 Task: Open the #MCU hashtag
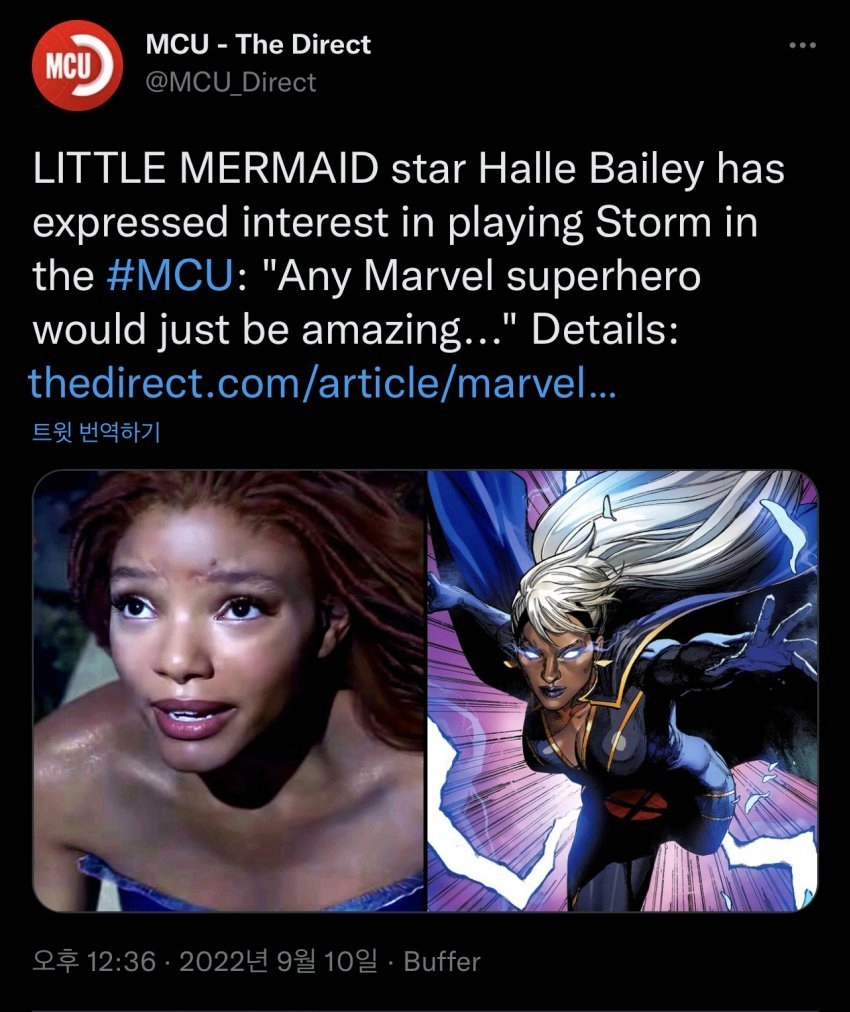(170, 276)
